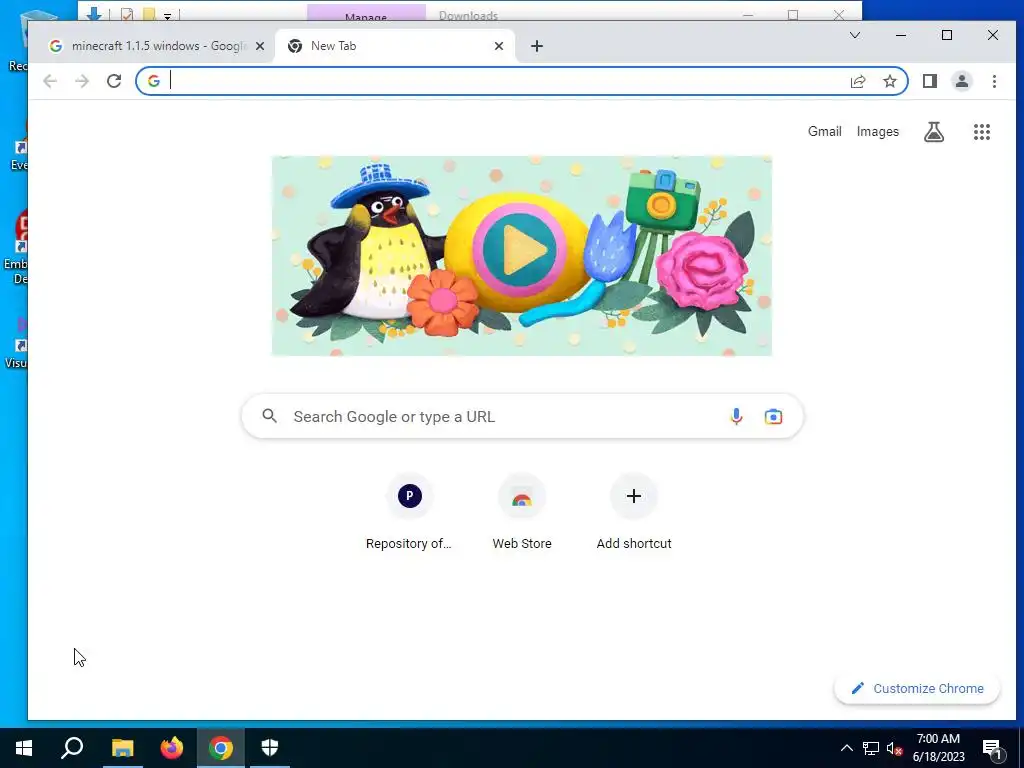
Task: Start voice search with microphone icon
Action: (736, 416)
